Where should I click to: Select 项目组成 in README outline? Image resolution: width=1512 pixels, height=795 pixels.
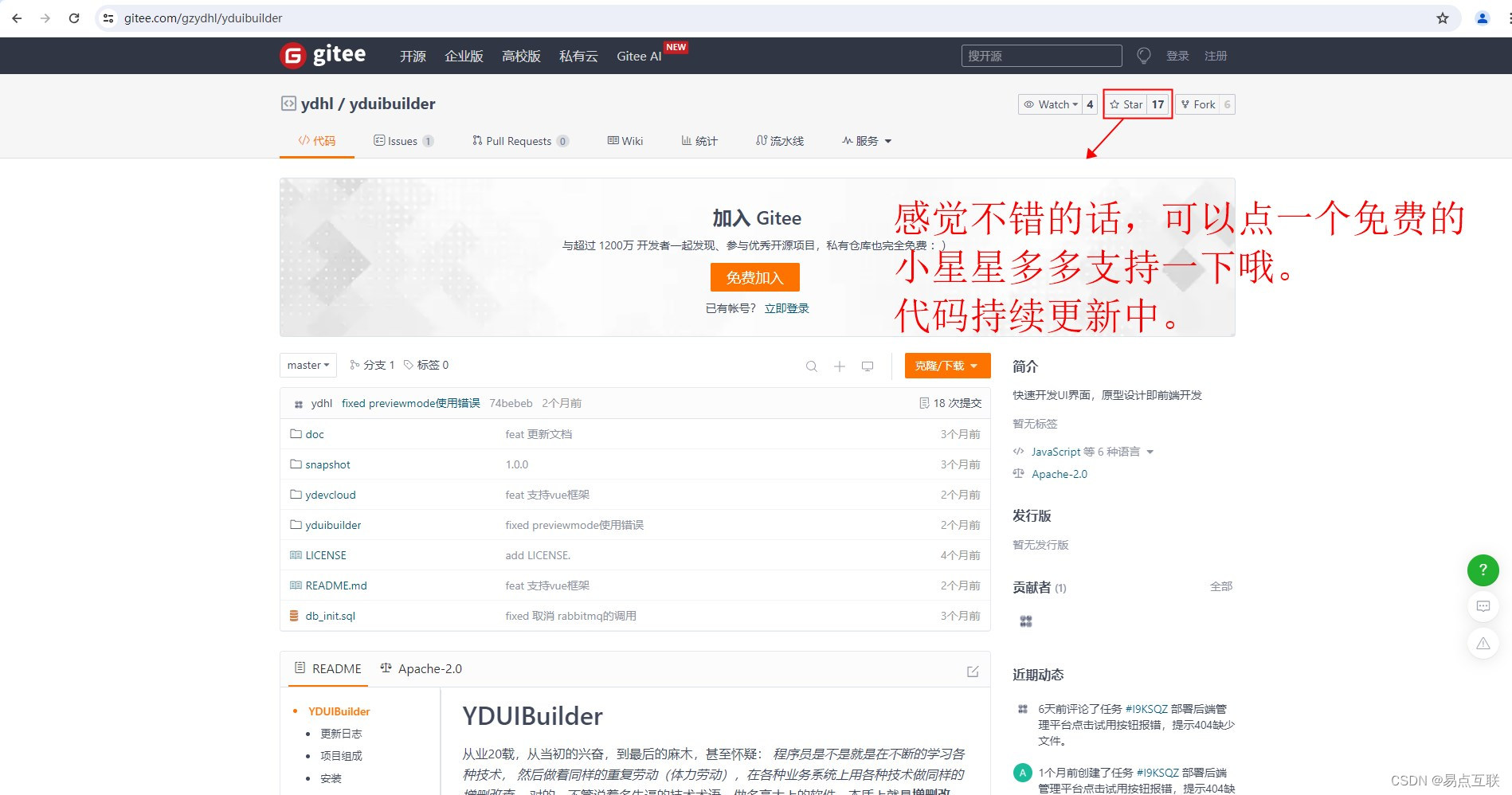(341, 756)
